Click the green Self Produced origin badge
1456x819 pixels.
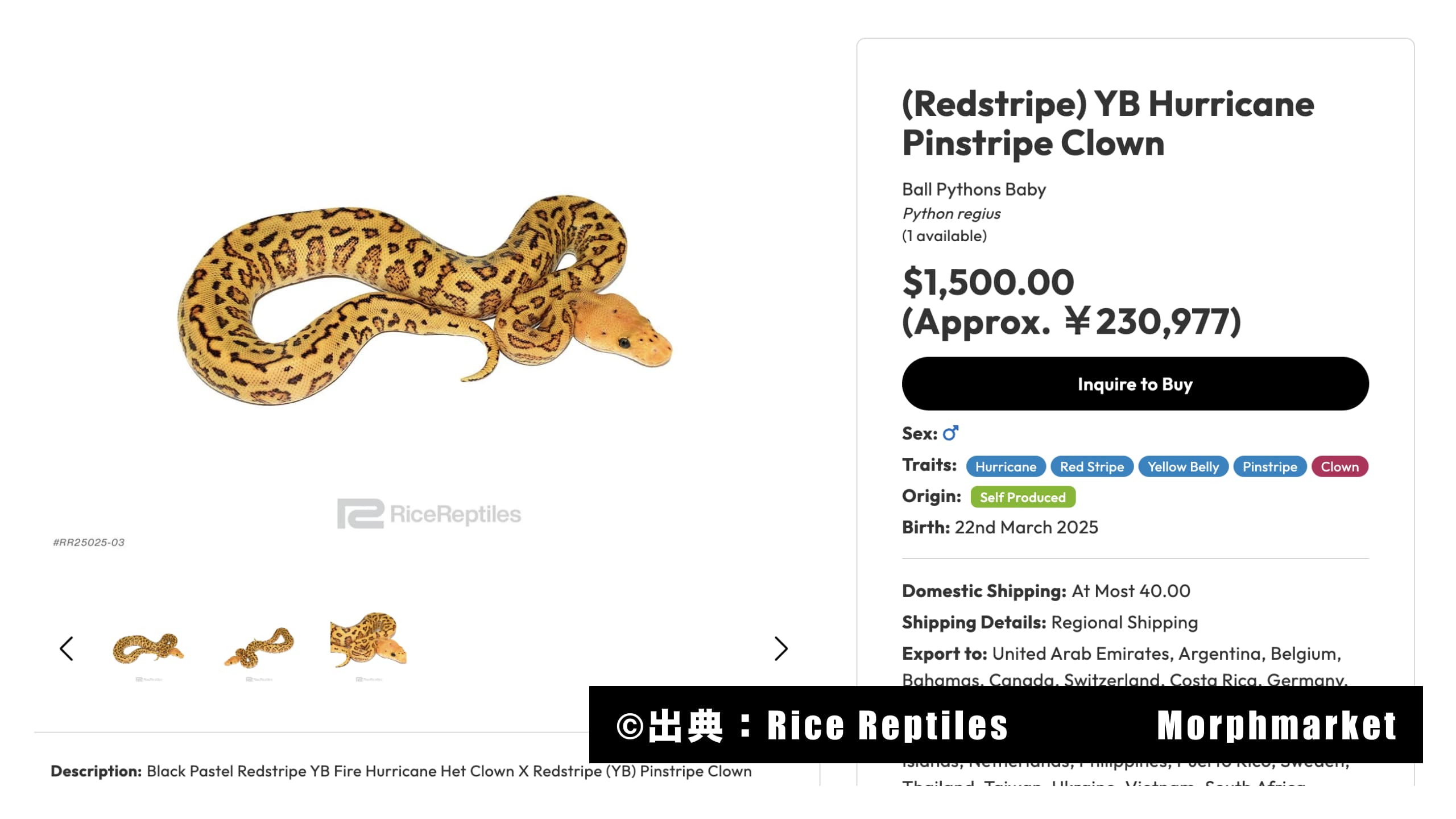1023,497
